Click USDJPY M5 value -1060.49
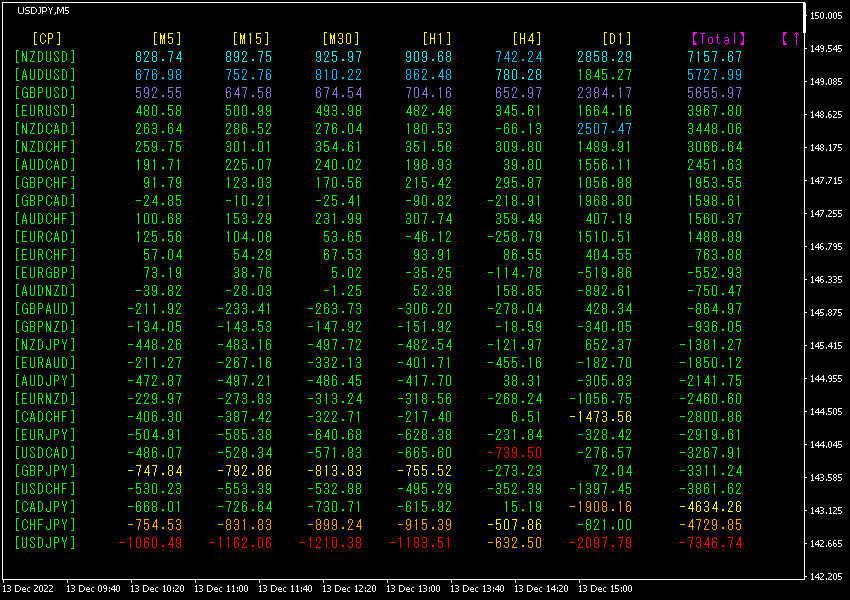850x600 pixels. [x=151, y=543]
